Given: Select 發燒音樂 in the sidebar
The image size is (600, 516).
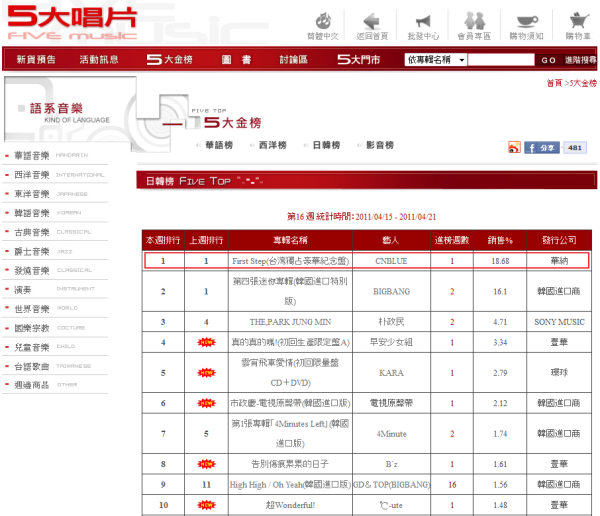Looking at the screenshot, I should click(x=32, y=271).
